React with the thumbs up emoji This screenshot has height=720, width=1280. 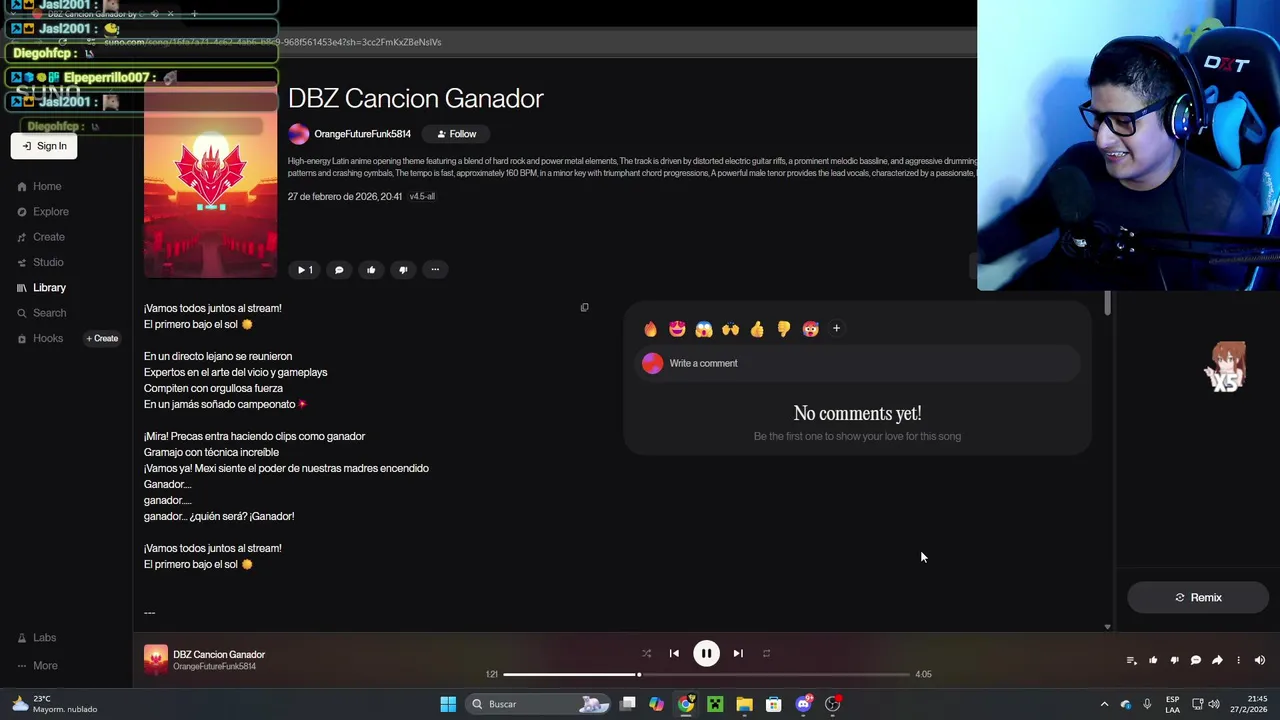[757, 329]
